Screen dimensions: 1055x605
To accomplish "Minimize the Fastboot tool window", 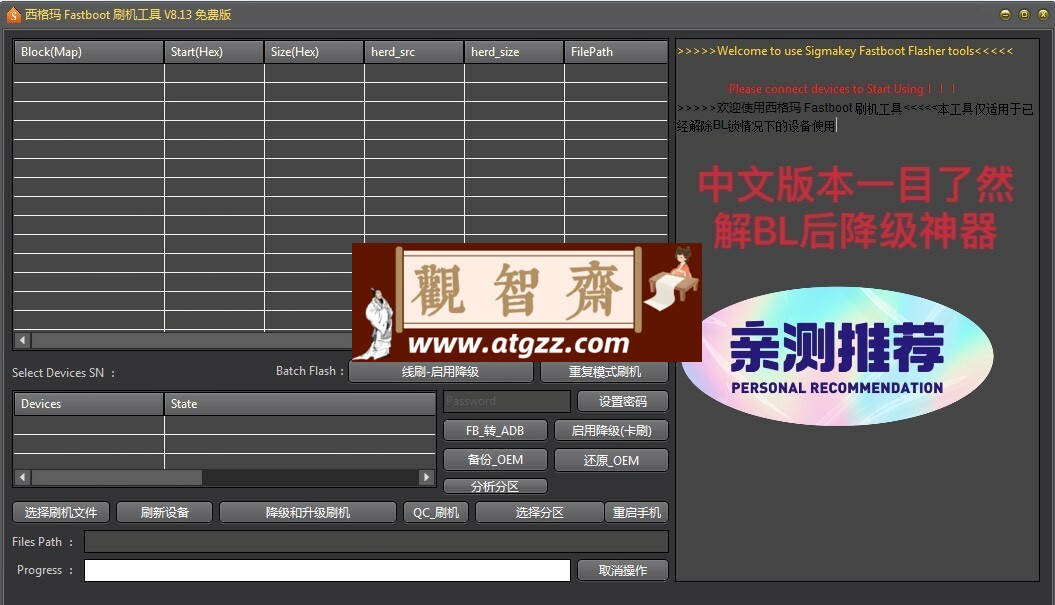I will 1005,14.
